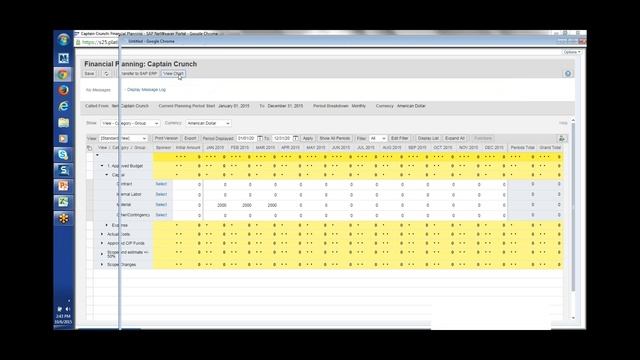
Task: Open the Options dropdown at top right
Action: tap(572, 52)
